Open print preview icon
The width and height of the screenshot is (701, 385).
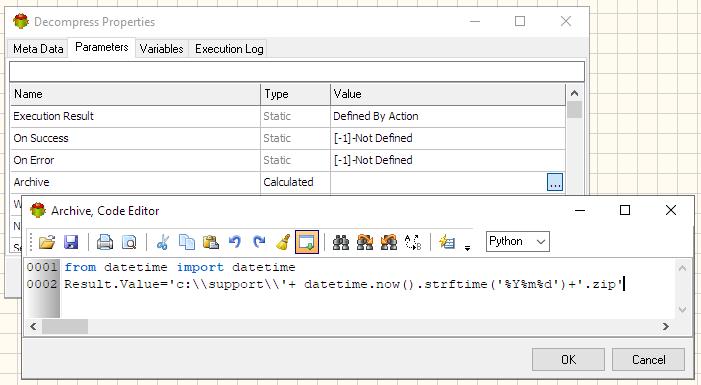(129, 242)
